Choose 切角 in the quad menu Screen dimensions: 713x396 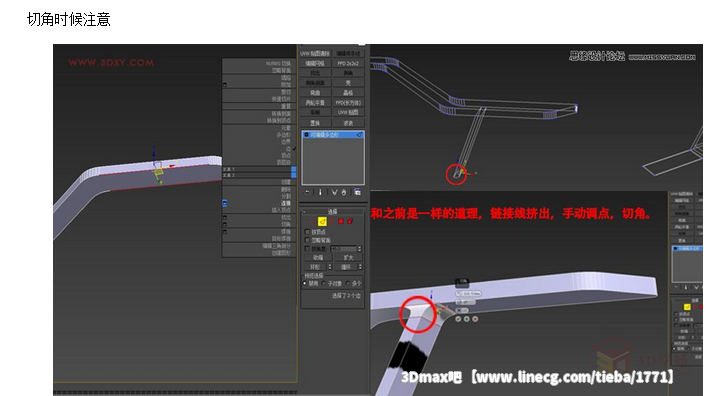click(x=286, y=224)
